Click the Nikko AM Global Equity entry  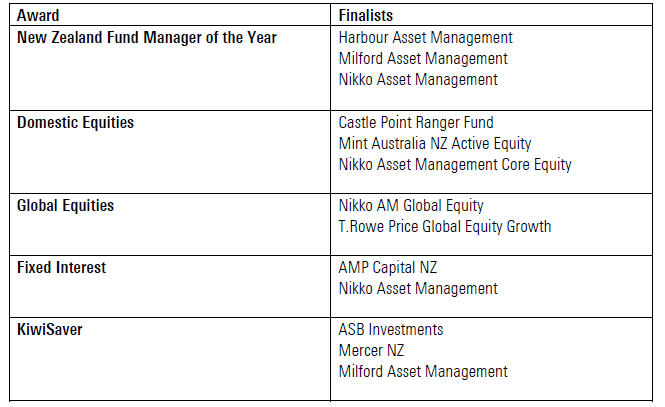411,205
